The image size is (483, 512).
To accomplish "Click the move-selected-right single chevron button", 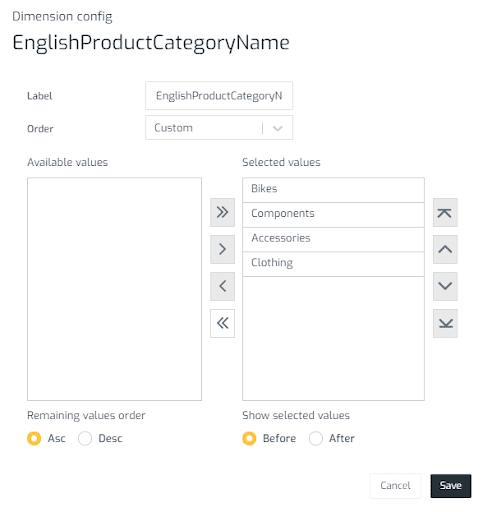I will pos(222,249).
